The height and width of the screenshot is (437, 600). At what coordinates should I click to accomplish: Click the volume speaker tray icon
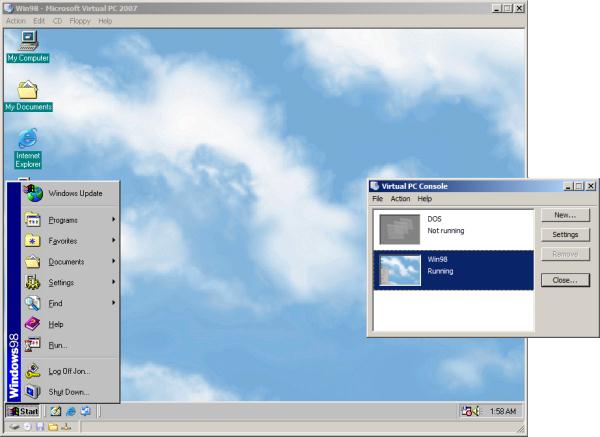(476, 411)
